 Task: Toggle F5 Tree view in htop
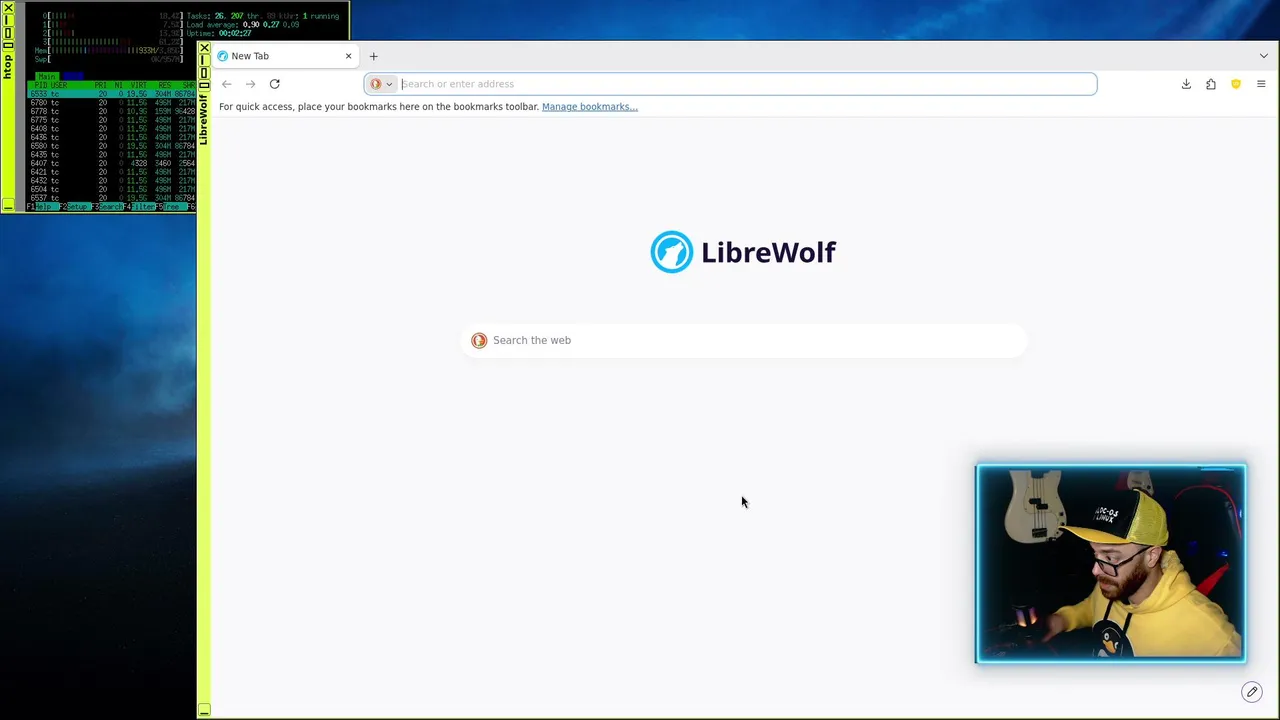172,207
